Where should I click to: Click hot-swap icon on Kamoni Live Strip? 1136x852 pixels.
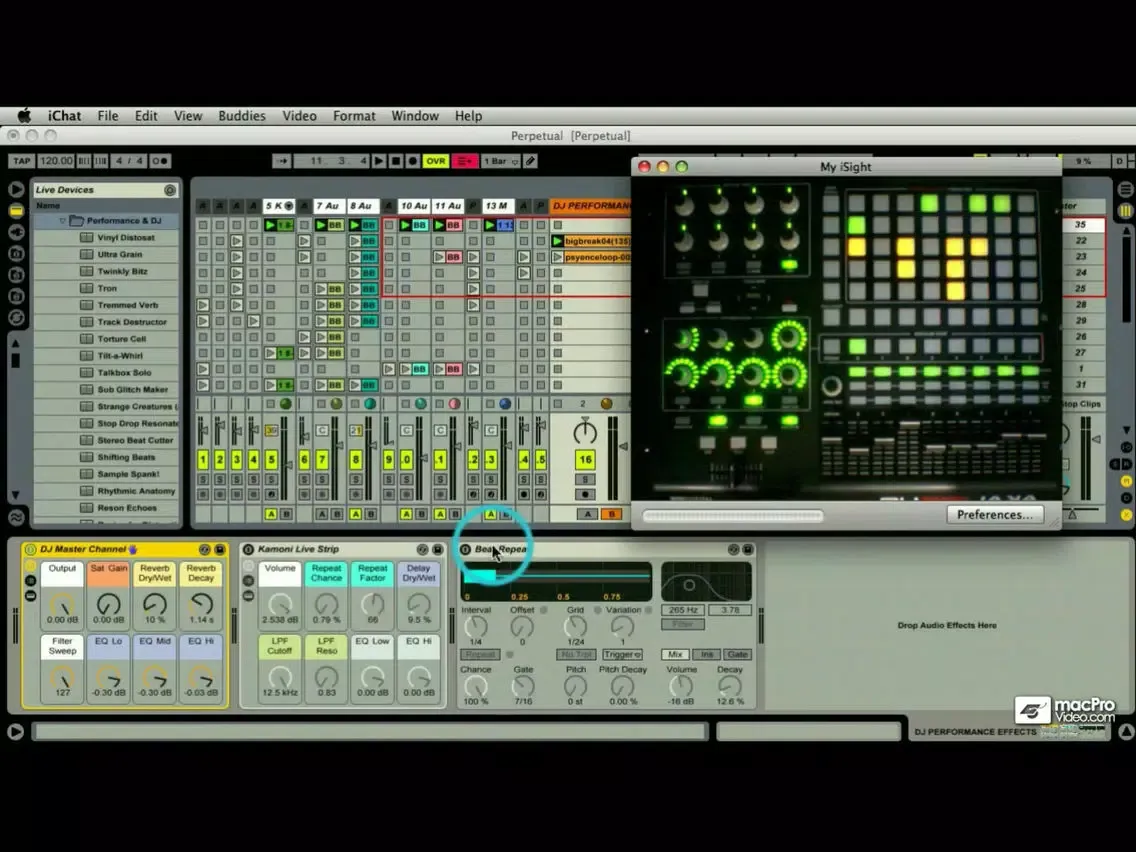click(x=422, y=550)
